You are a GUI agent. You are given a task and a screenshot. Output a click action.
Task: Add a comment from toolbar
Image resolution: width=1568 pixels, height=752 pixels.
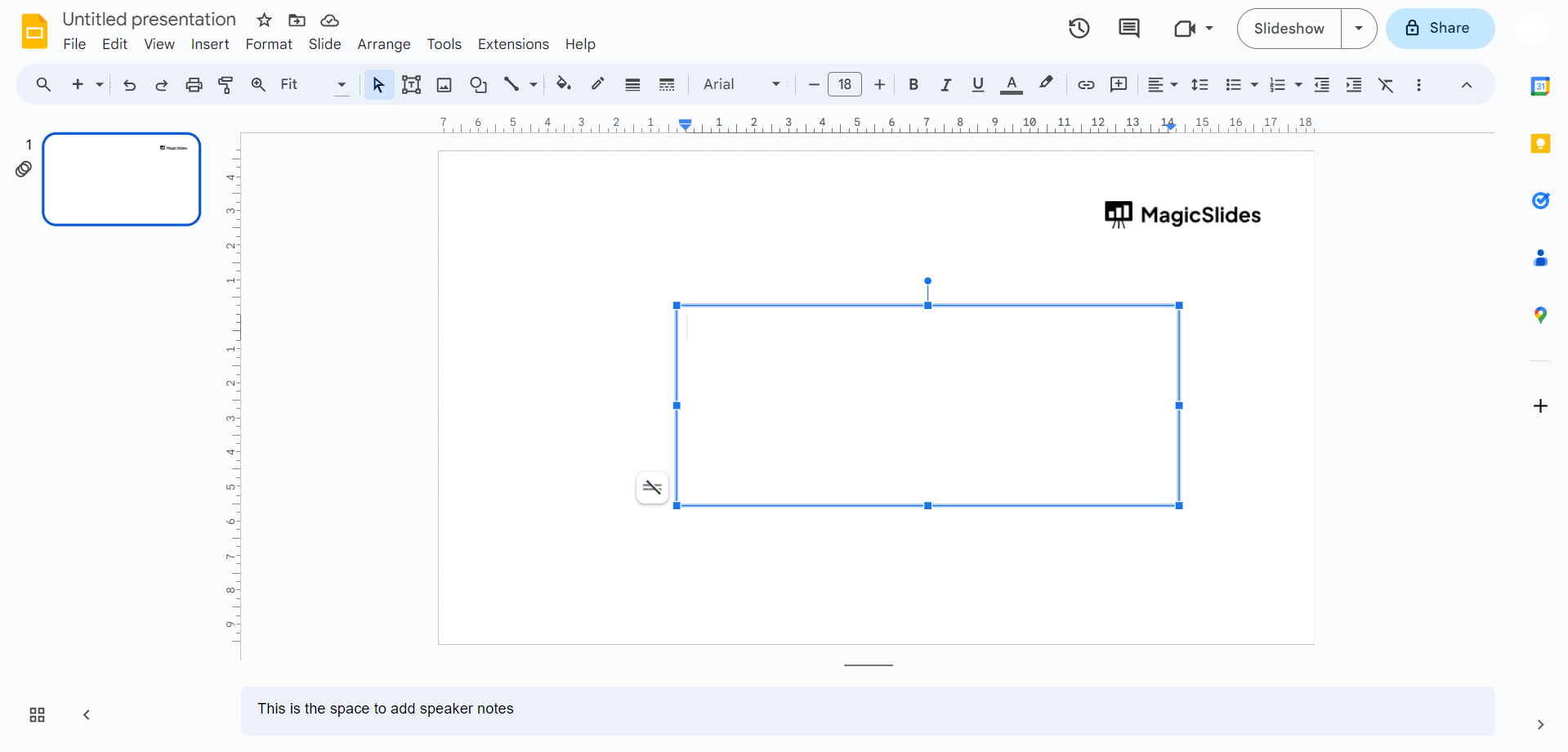1119,84
